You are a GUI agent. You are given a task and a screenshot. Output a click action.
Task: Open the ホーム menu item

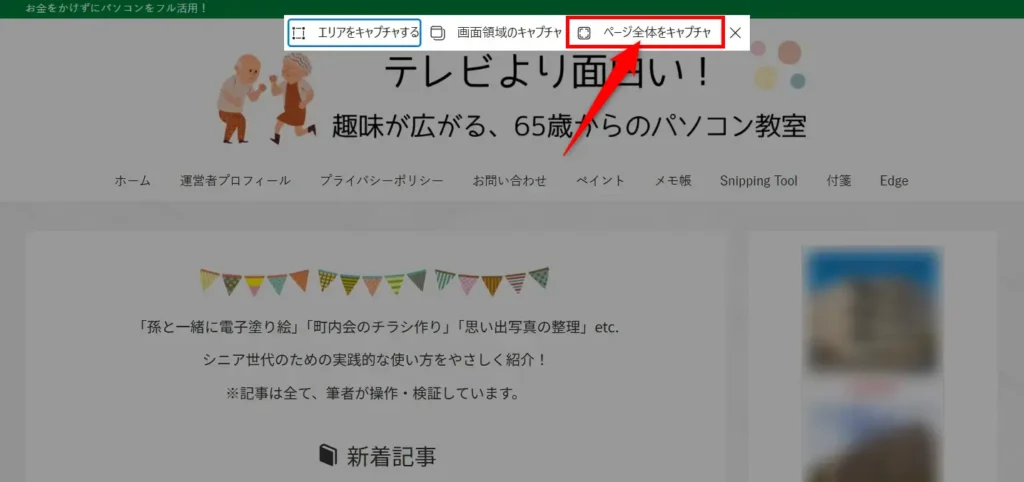[x=132, y=181]
